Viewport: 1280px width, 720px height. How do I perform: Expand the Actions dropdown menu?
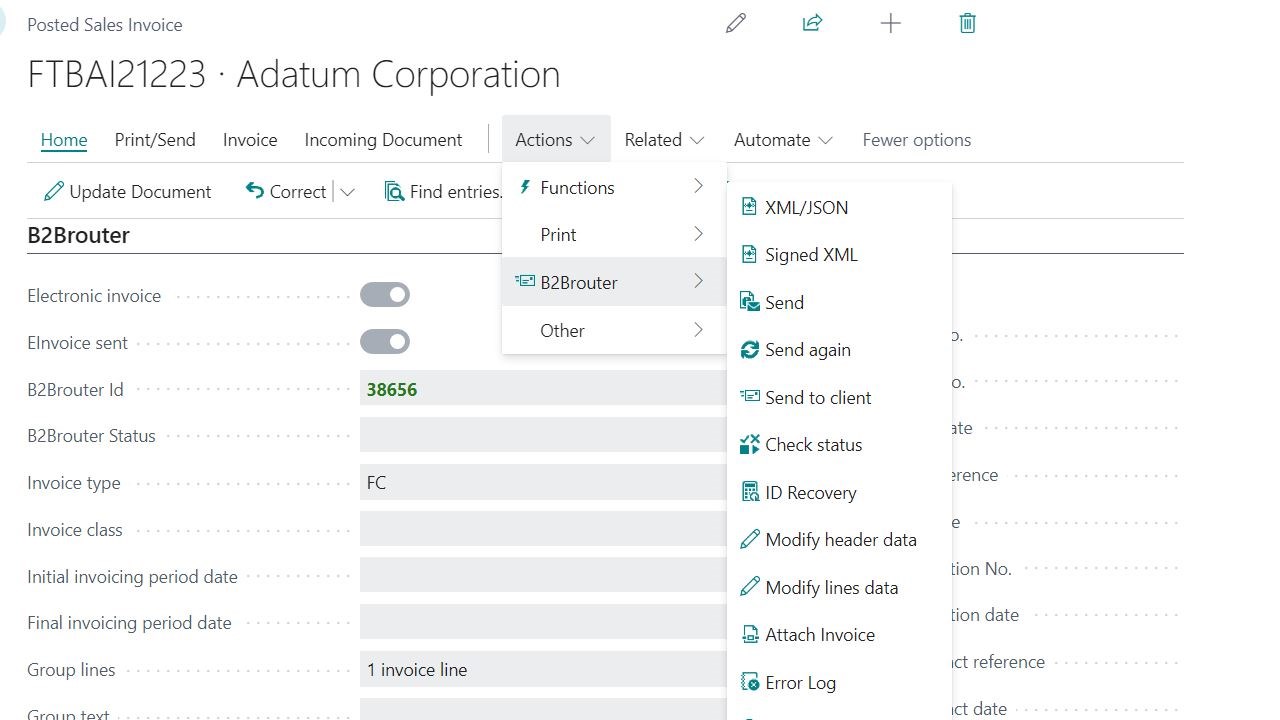(x=555, y=140)
